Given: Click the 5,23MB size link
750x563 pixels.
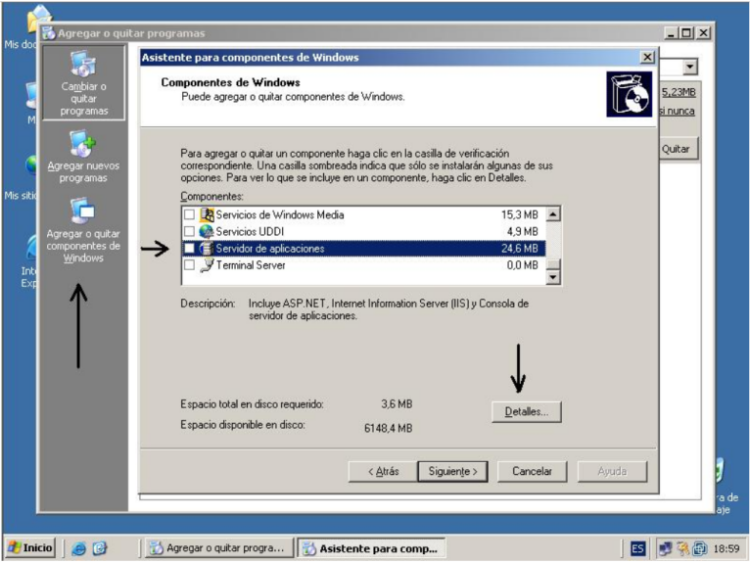Looking at the screenshot, I should pyautogui.click(x=678, y=92).
